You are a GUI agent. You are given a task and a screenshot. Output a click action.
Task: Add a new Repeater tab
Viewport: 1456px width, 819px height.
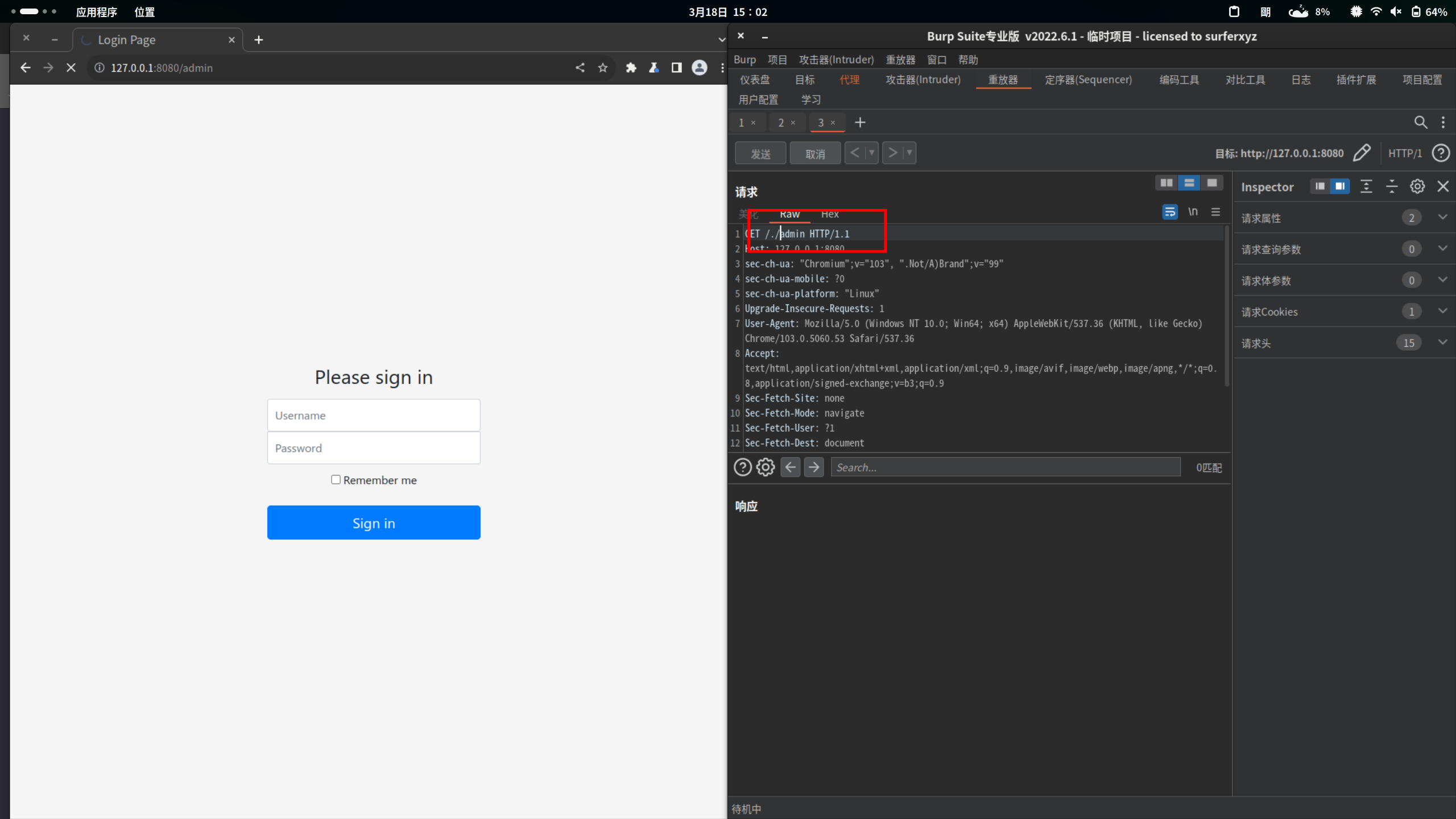tap(860, 122)
